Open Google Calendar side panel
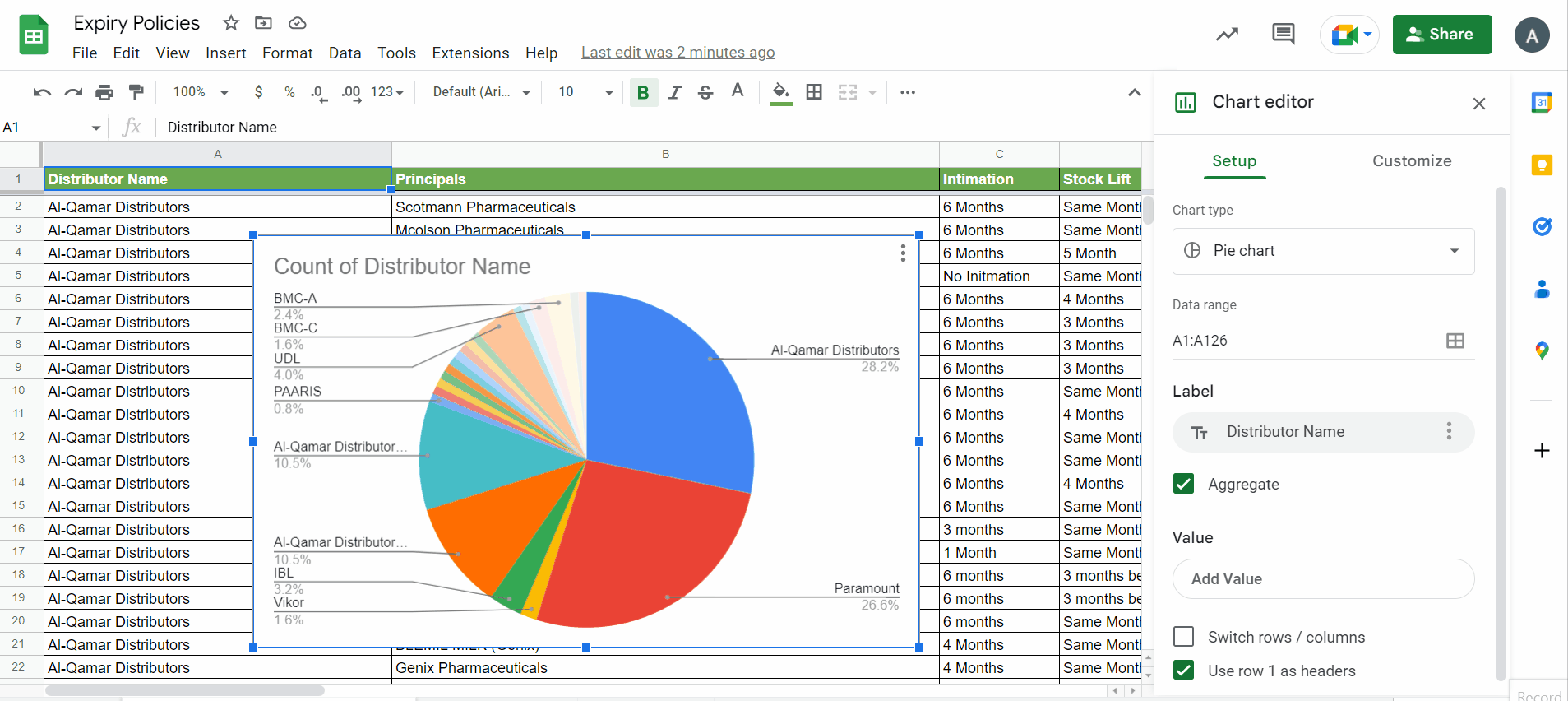The width and height of the screenshot is (1568, 701). pyautogui.click(x=1542, y=103)
